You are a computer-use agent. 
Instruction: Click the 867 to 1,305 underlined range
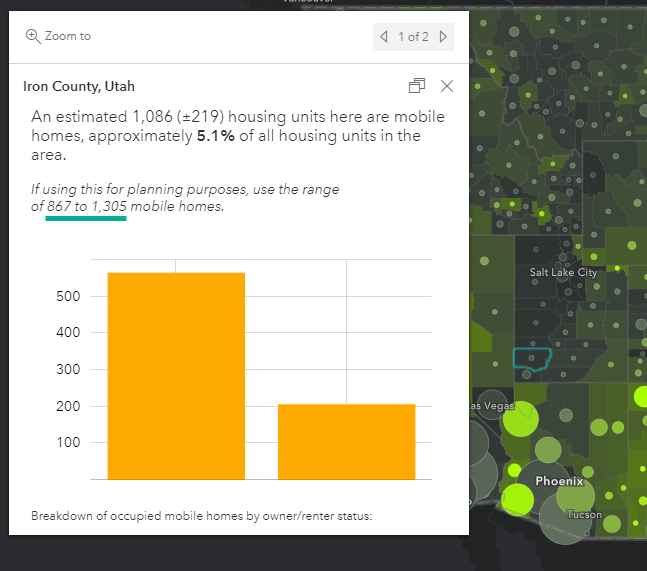[x=86, y=206]
